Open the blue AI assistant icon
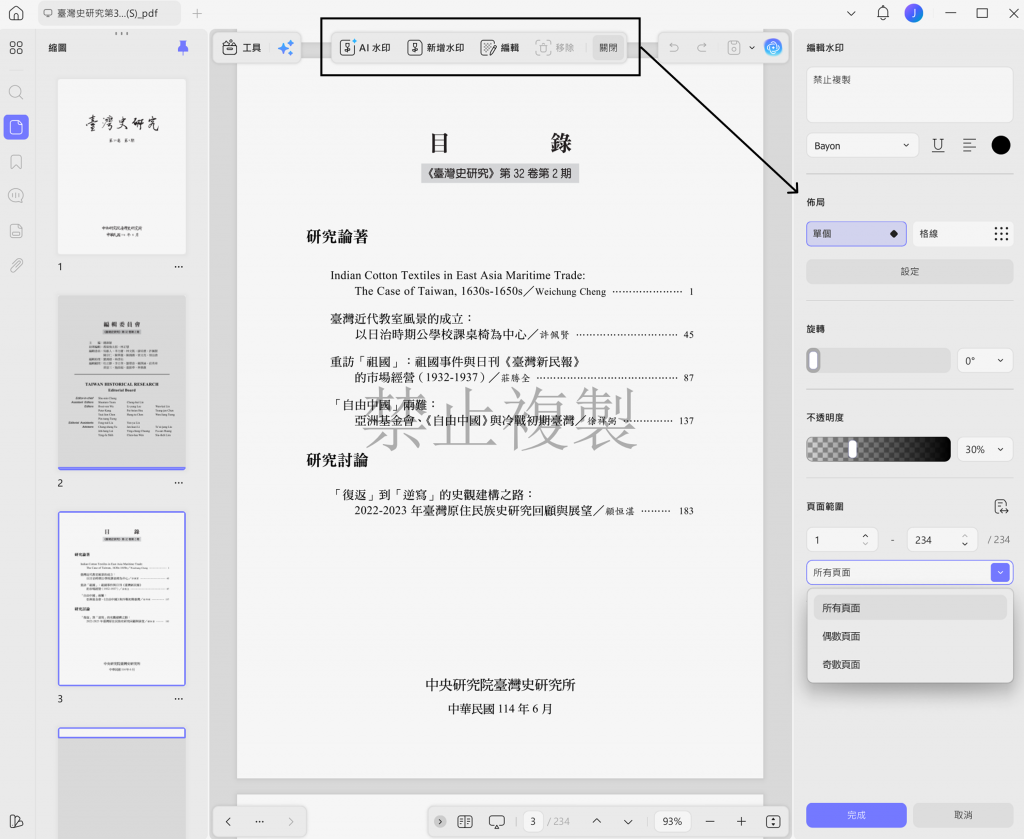 (773, 47)
